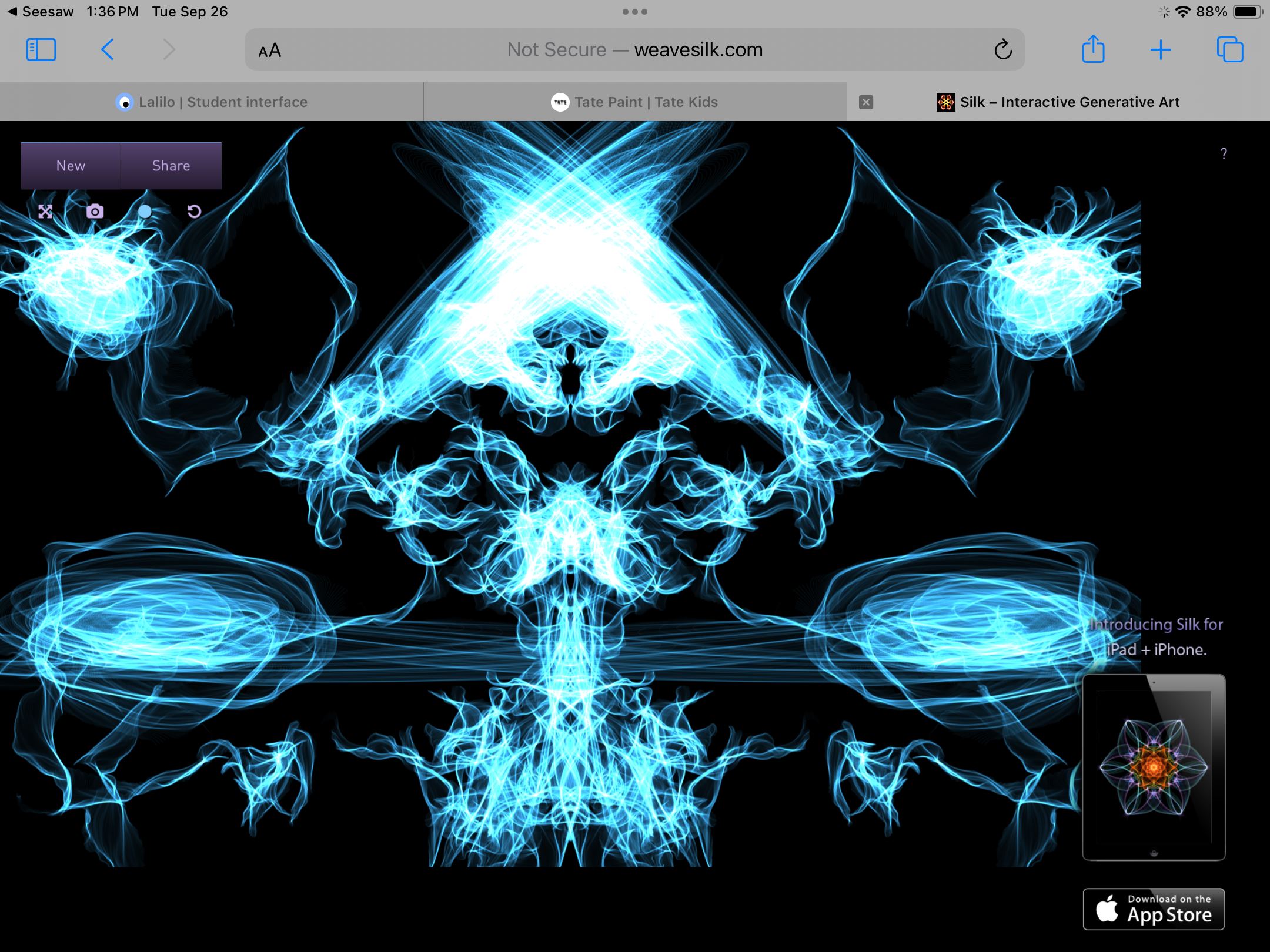Undo the last stroke with the rotate arrow

tap(194, 212)
